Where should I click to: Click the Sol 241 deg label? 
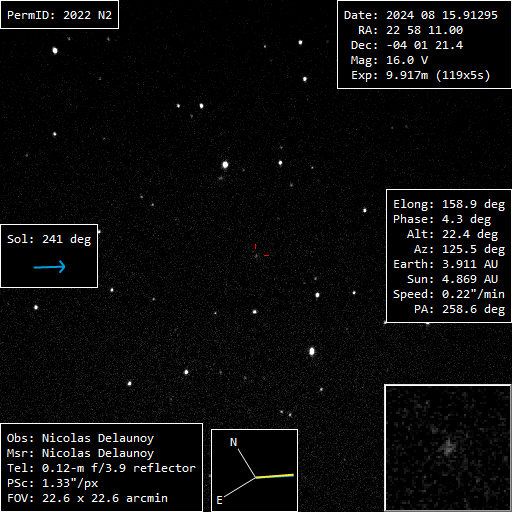[x=49, y=239]
